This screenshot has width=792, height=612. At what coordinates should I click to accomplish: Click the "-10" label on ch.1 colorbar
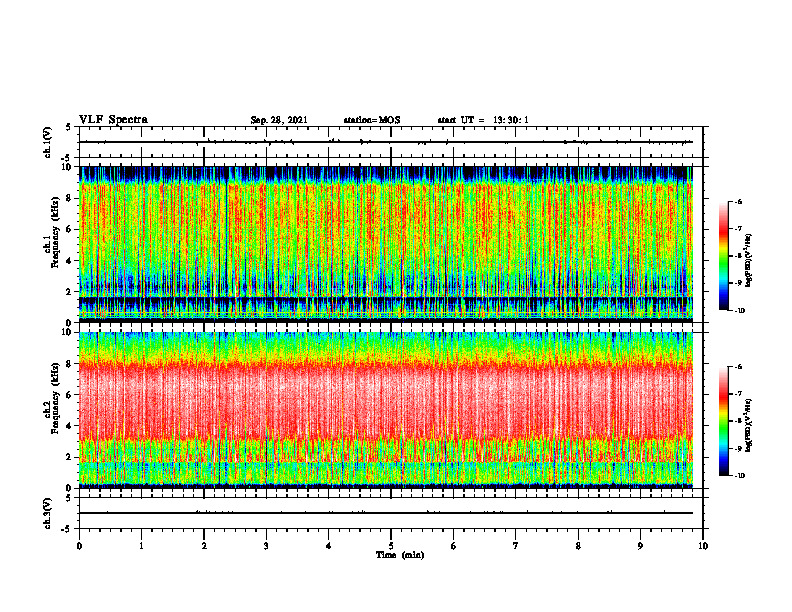(739, 311)
